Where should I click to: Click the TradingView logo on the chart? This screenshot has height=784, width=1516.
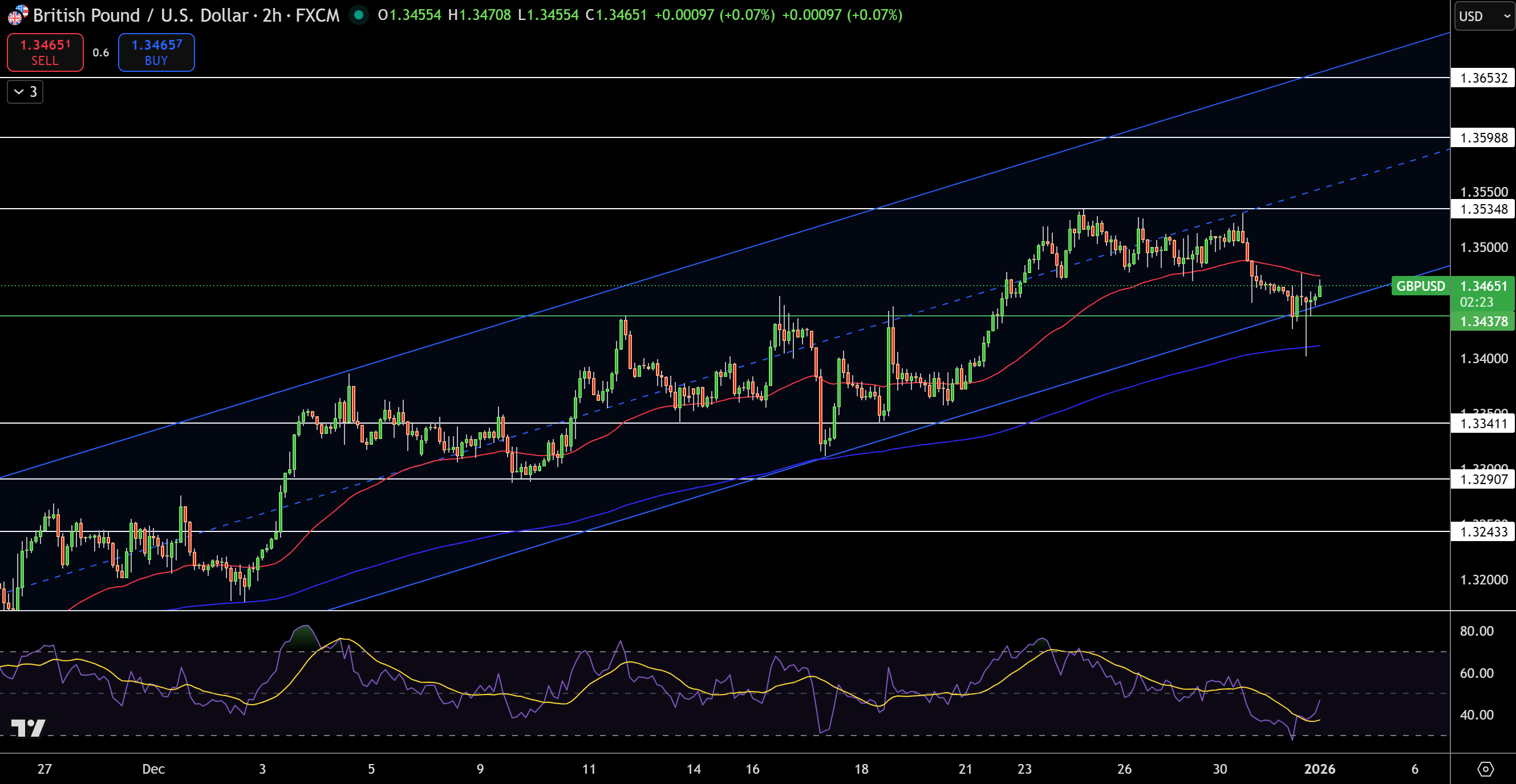pyautogui.click(x=27, y=728)
